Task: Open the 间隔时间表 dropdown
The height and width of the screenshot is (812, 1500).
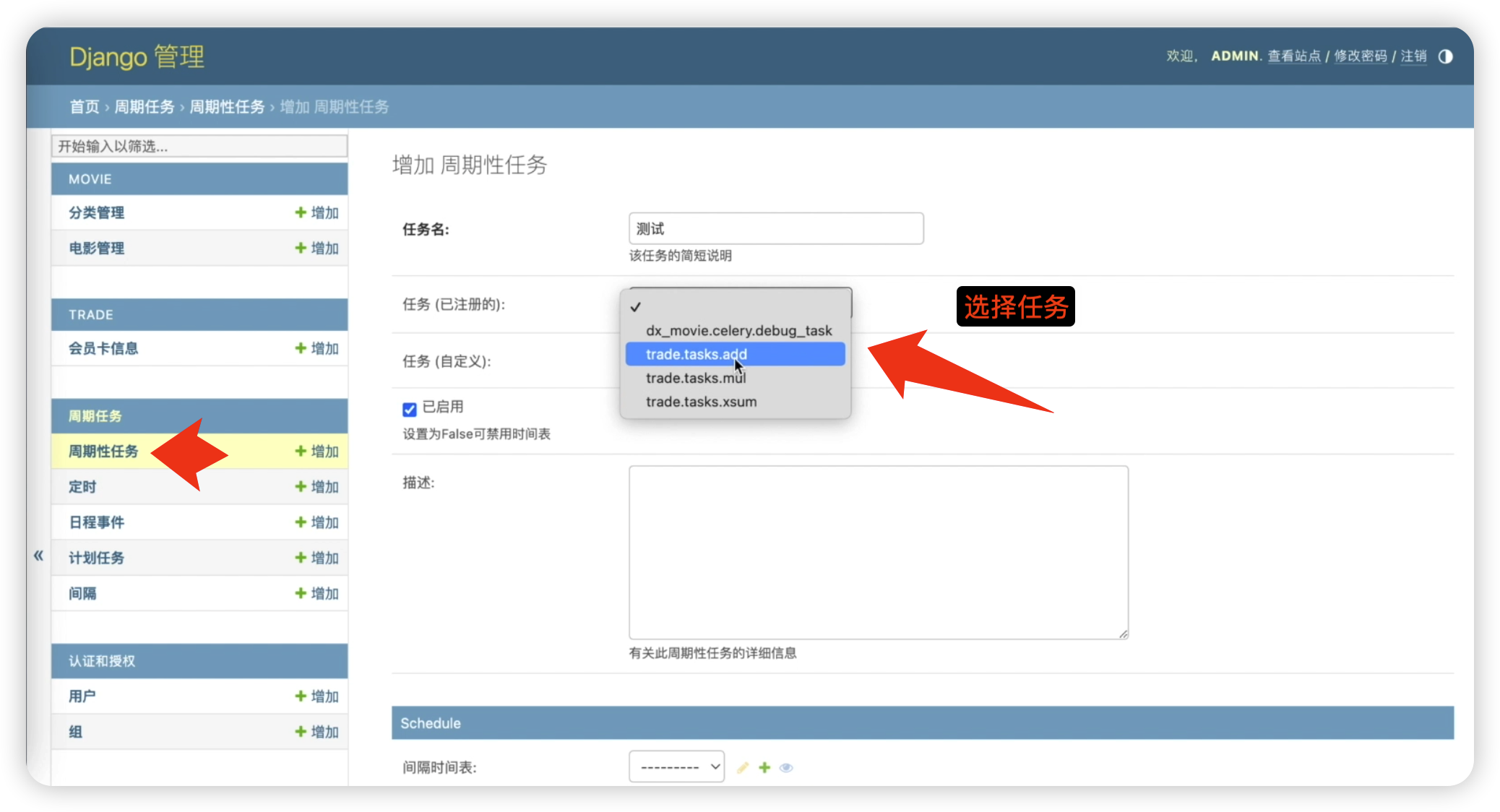Action: [676, 766]
